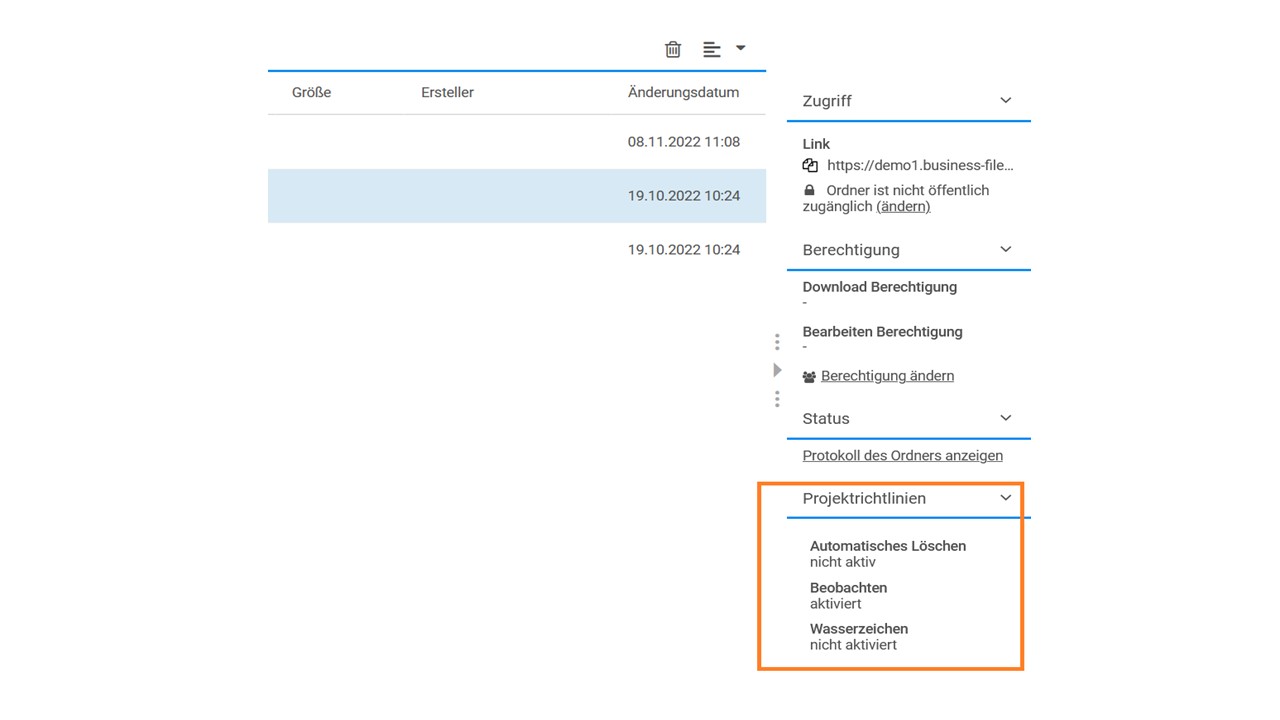The height and width of the screenshot is (720, 1280).
Task: Collapse the Zugriff section
Action: coord(1006,100)
